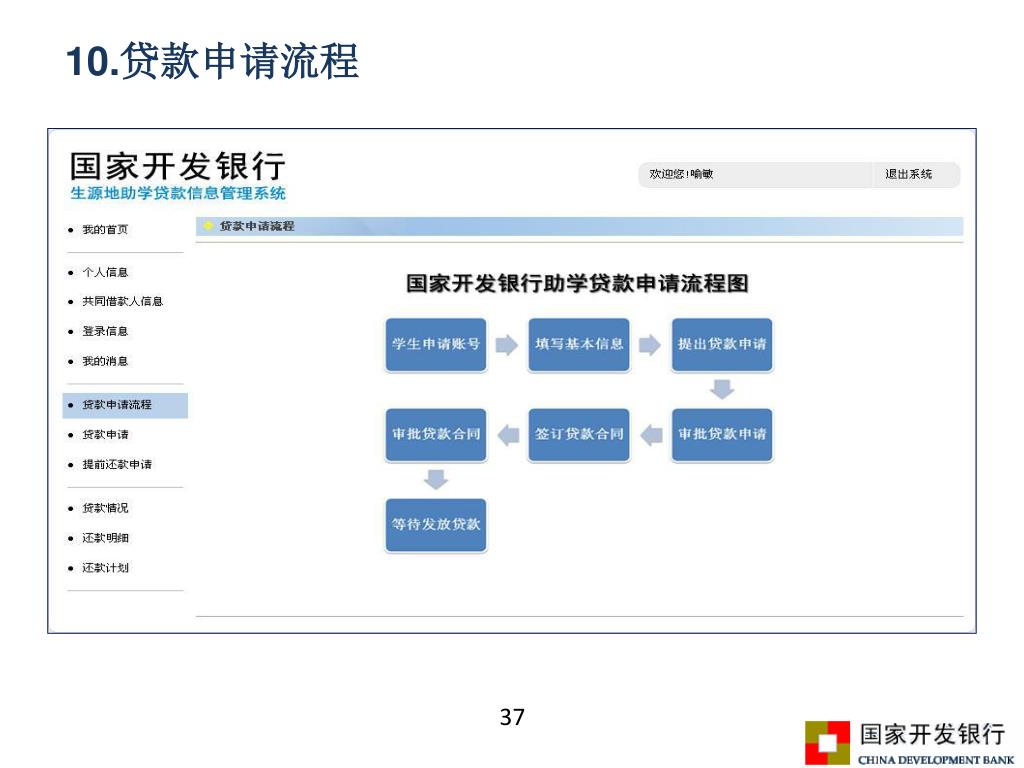Open 共同借款人信息 page
1024x768 pixels.
point(122,301)
